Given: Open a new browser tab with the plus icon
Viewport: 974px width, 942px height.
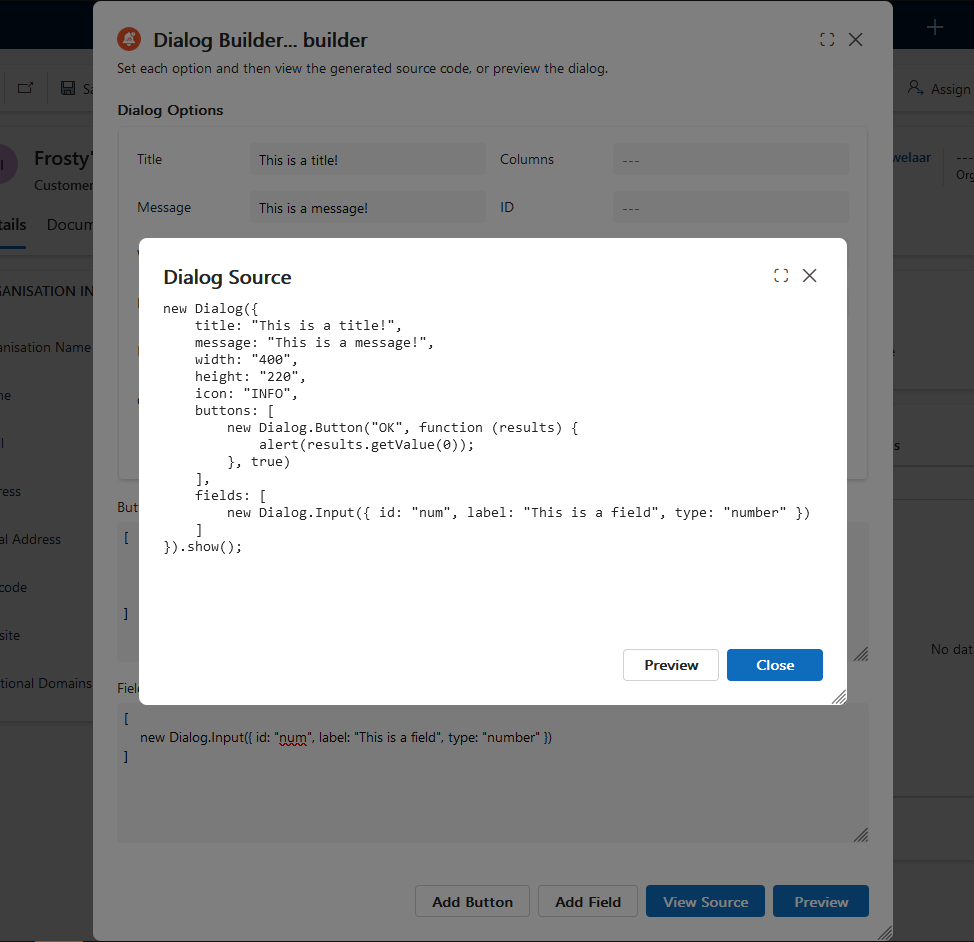Looking at the screenshot, I should click(x=934, y=27).
